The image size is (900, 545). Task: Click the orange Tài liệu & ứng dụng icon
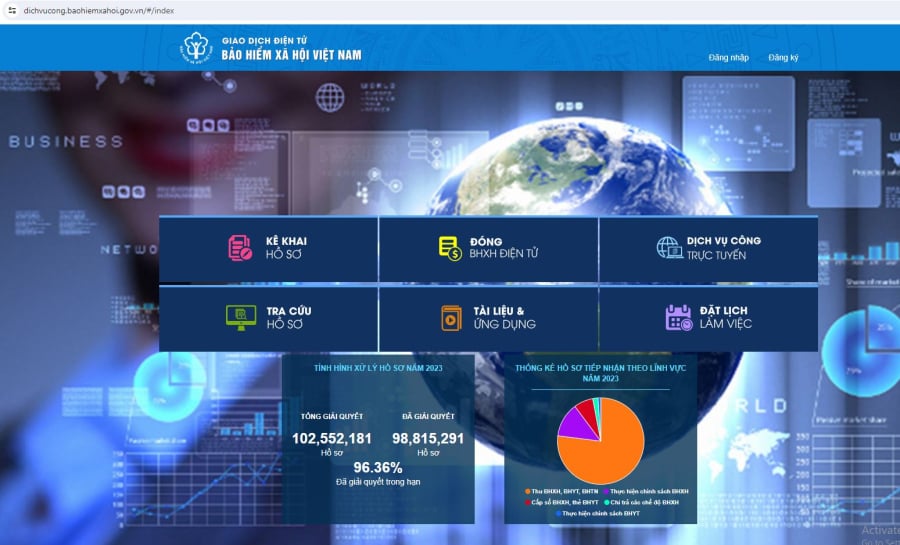(x=451, y=318)
